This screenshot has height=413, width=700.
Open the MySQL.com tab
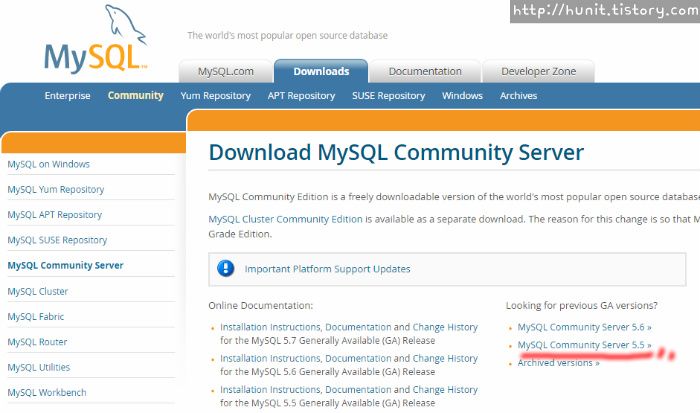(225, 71)
